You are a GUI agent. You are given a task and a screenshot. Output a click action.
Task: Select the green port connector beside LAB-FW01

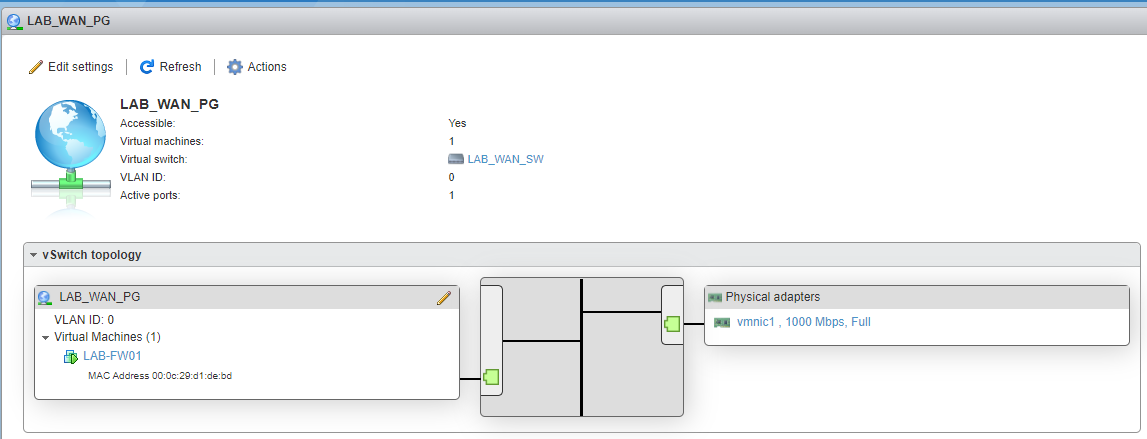tap(491, 377)
